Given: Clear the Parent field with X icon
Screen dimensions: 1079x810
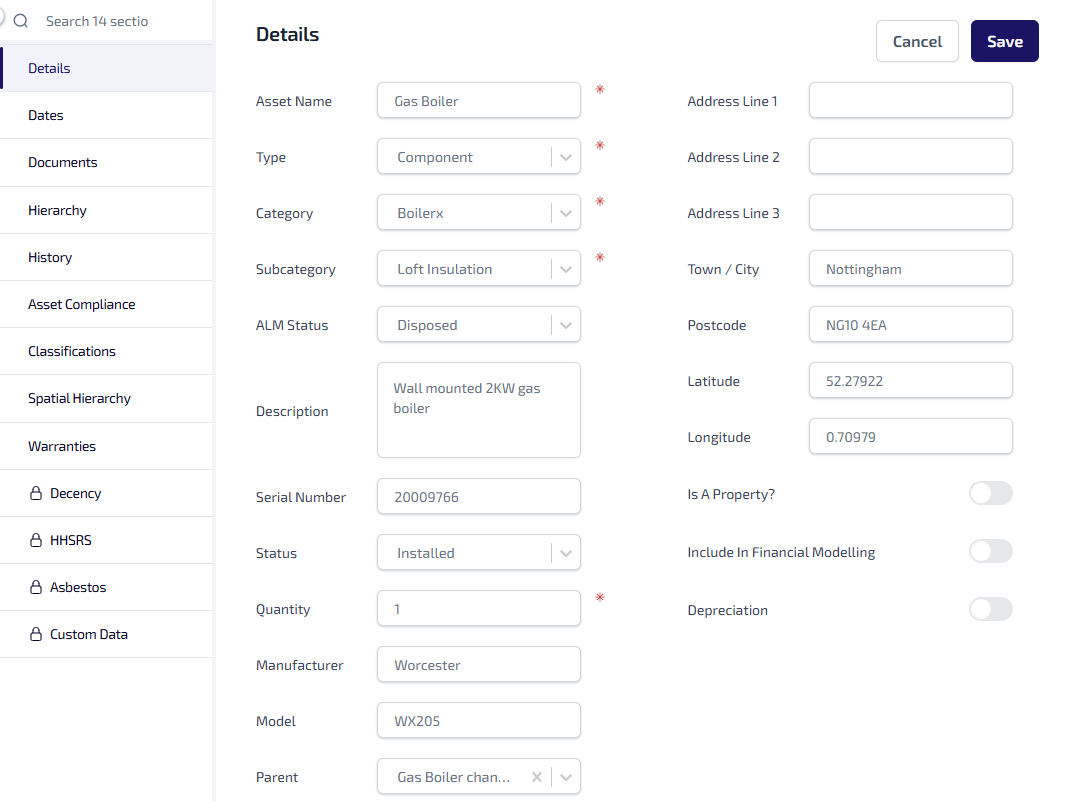Looking at the screenshot, I should point(537,777).
